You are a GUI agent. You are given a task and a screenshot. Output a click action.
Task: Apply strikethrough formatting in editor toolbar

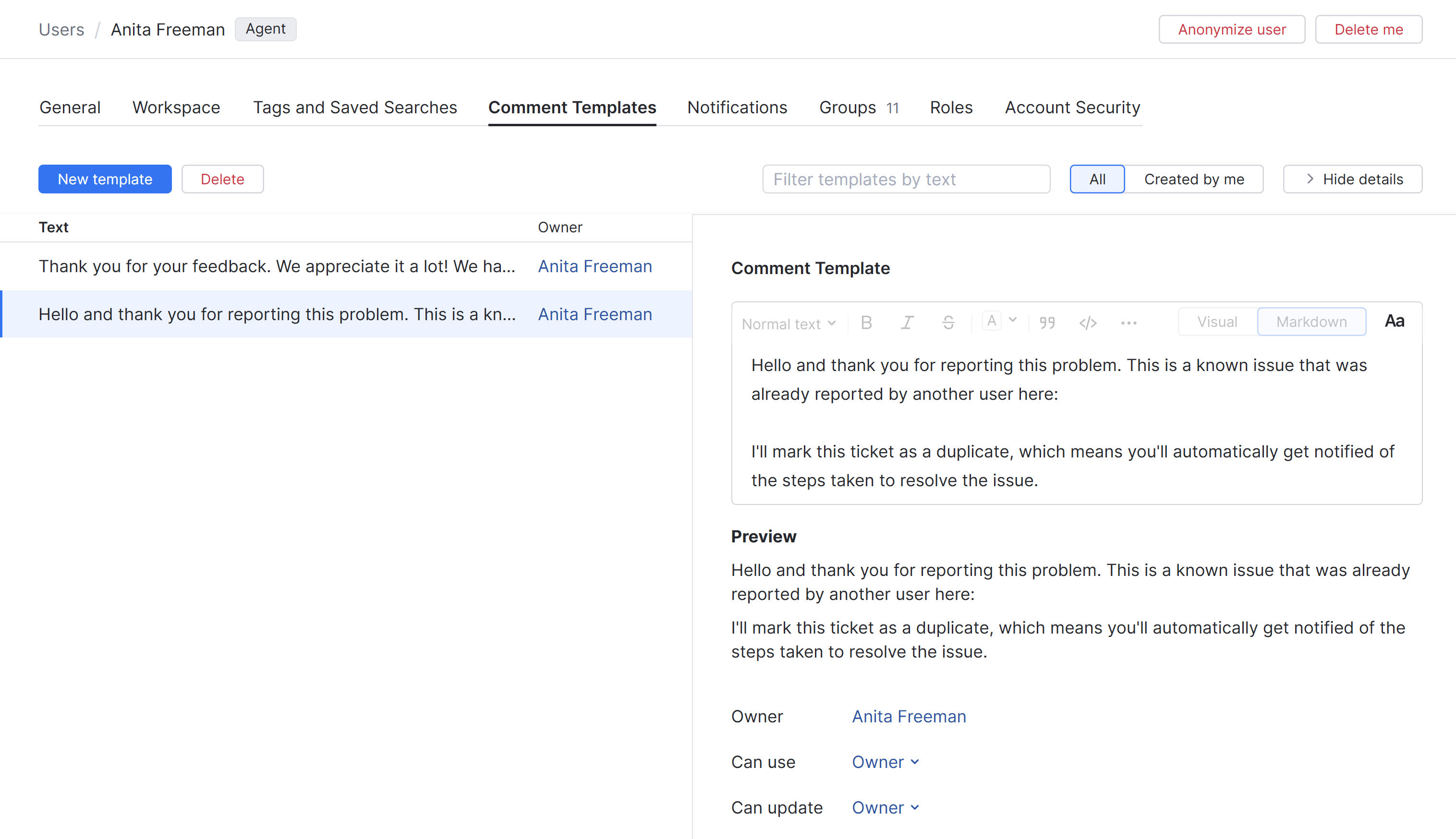[x=947, y=323]
